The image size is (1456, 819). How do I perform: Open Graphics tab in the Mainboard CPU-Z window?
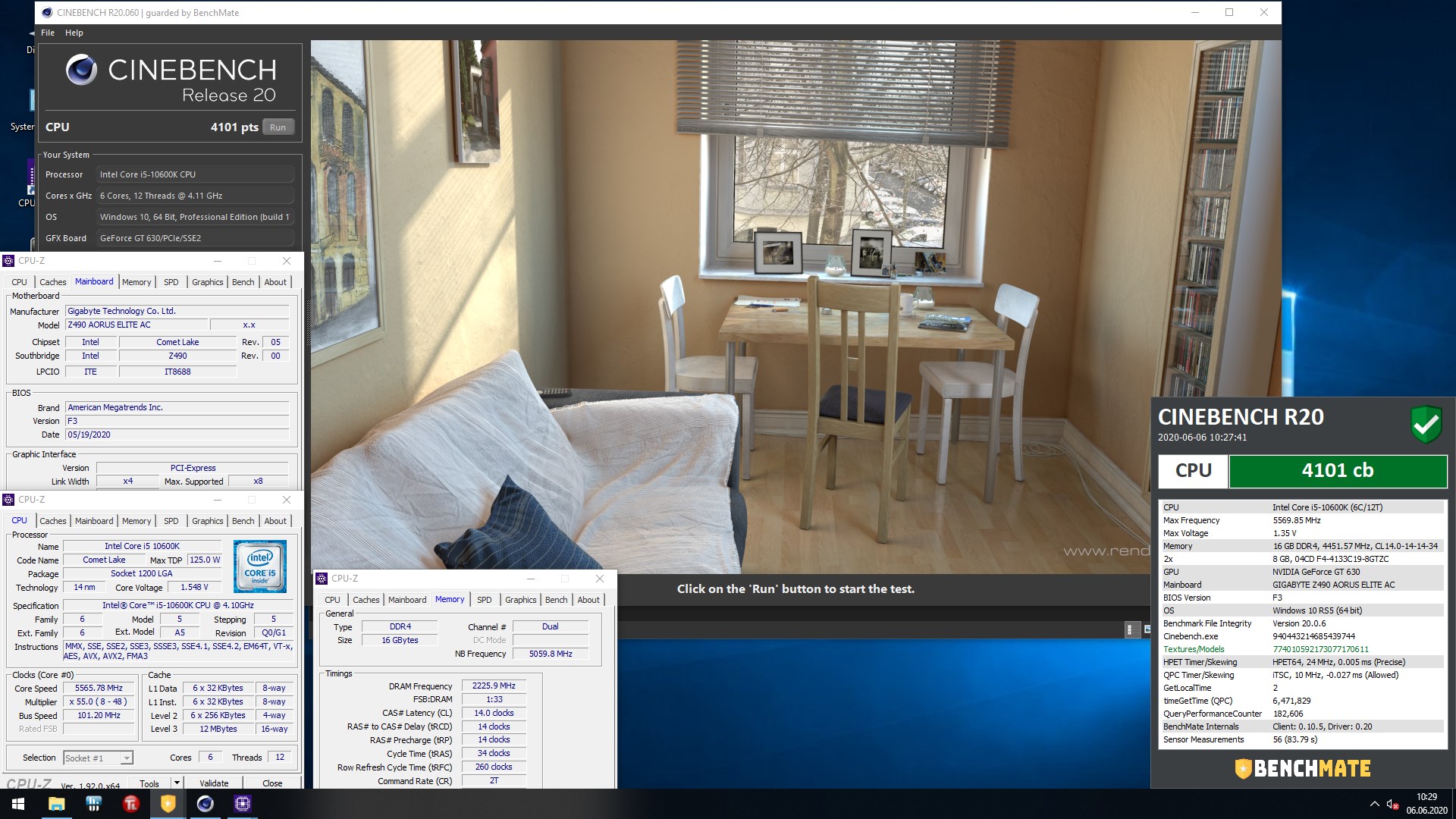(208, 282)
